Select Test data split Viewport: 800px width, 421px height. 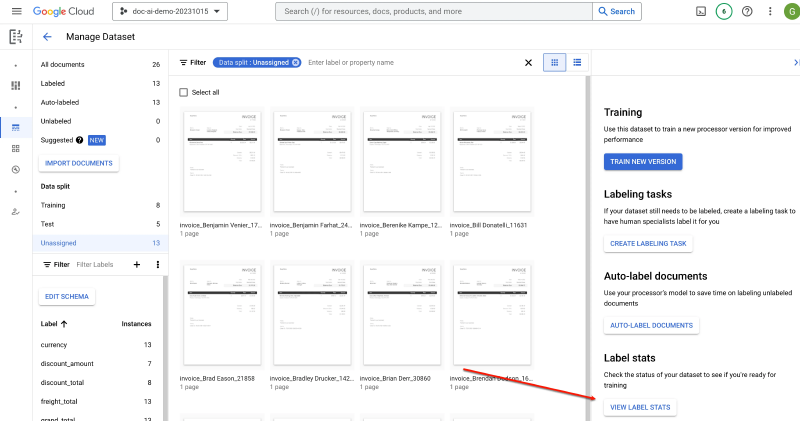click(100, 224)
